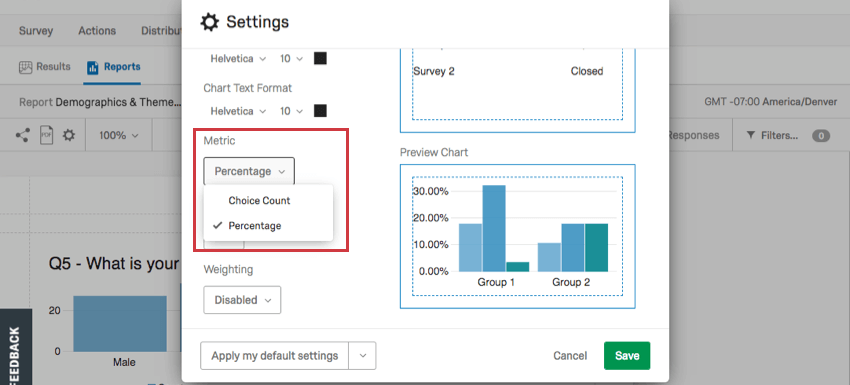Open the Chart Text Format Helvetica font dropdown
The height and width of the screenshot is (385, 850).
click(238, 111)
